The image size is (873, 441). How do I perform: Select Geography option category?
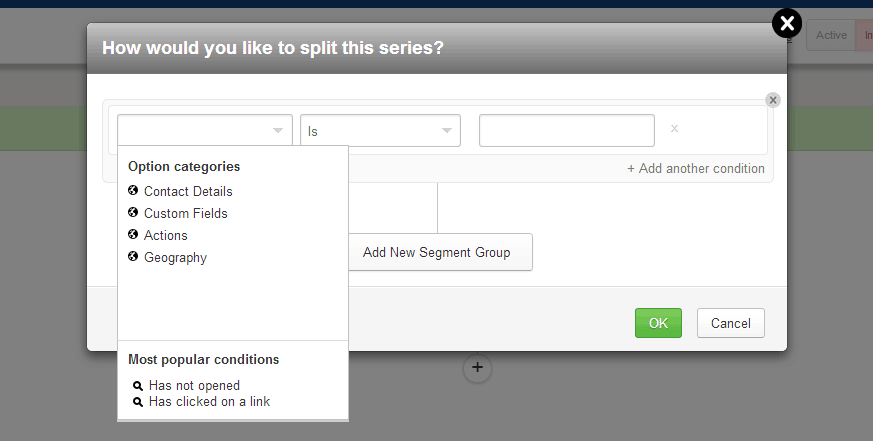tap(175, 257)
